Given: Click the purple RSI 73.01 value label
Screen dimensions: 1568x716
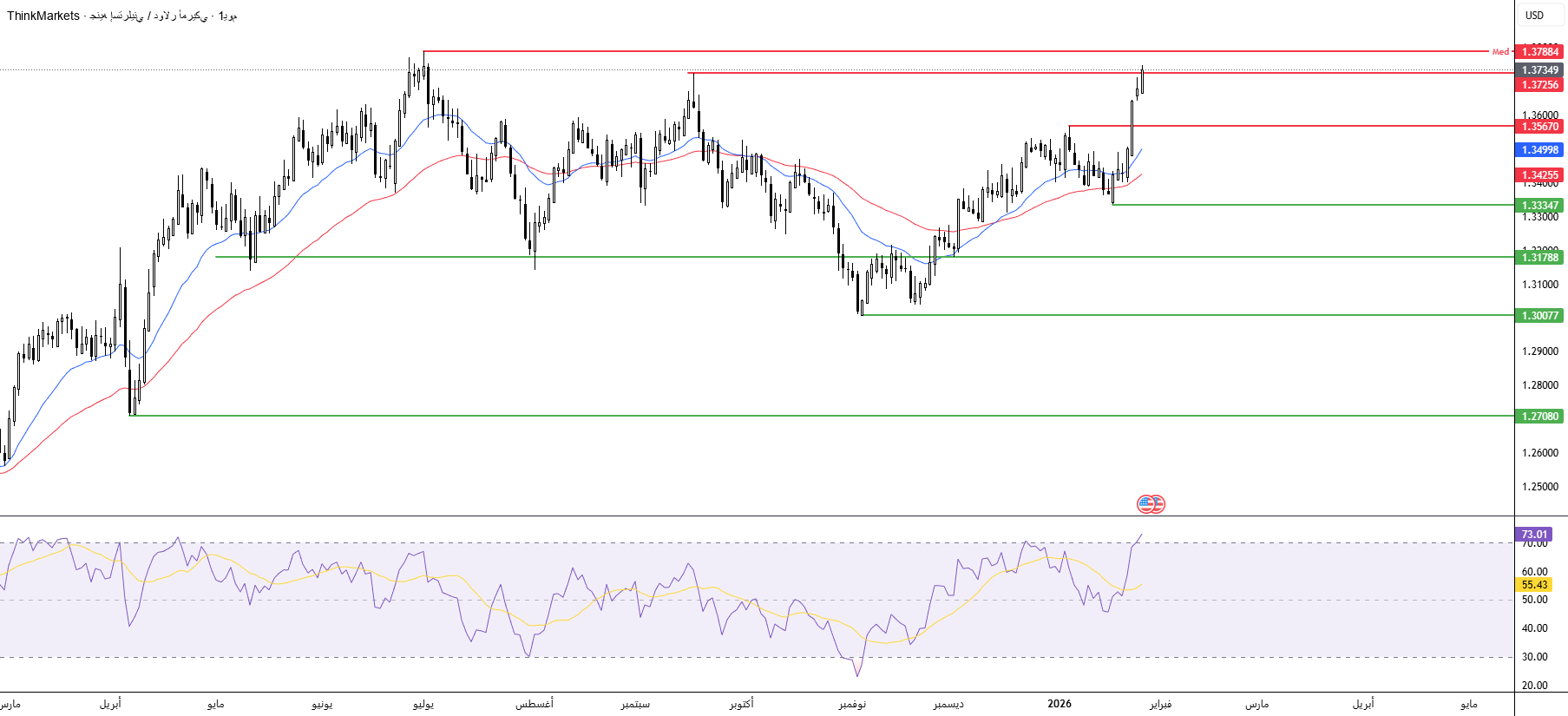Looking at the screenshot, I should point(1534,535).
